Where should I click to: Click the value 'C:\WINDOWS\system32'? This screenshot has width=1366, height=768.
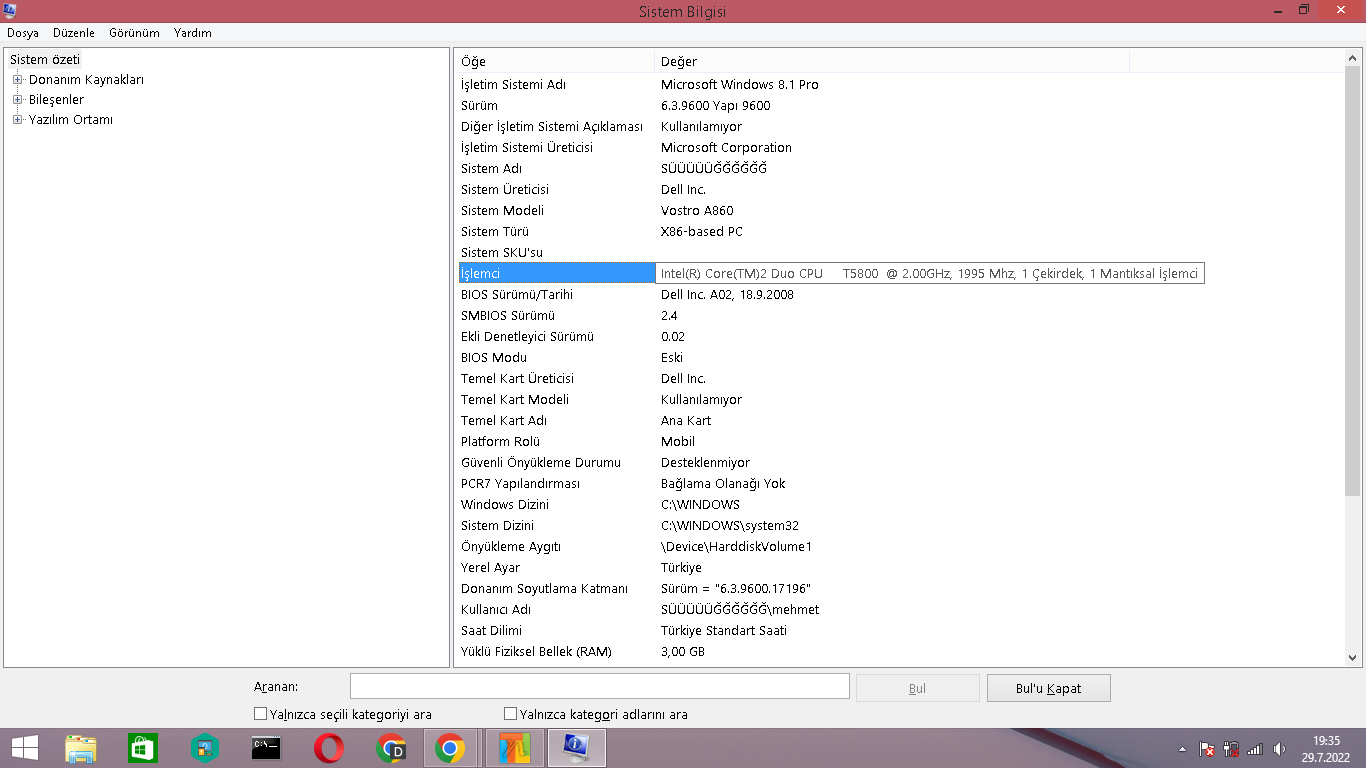pyautogui.click(x=730, y=526)
